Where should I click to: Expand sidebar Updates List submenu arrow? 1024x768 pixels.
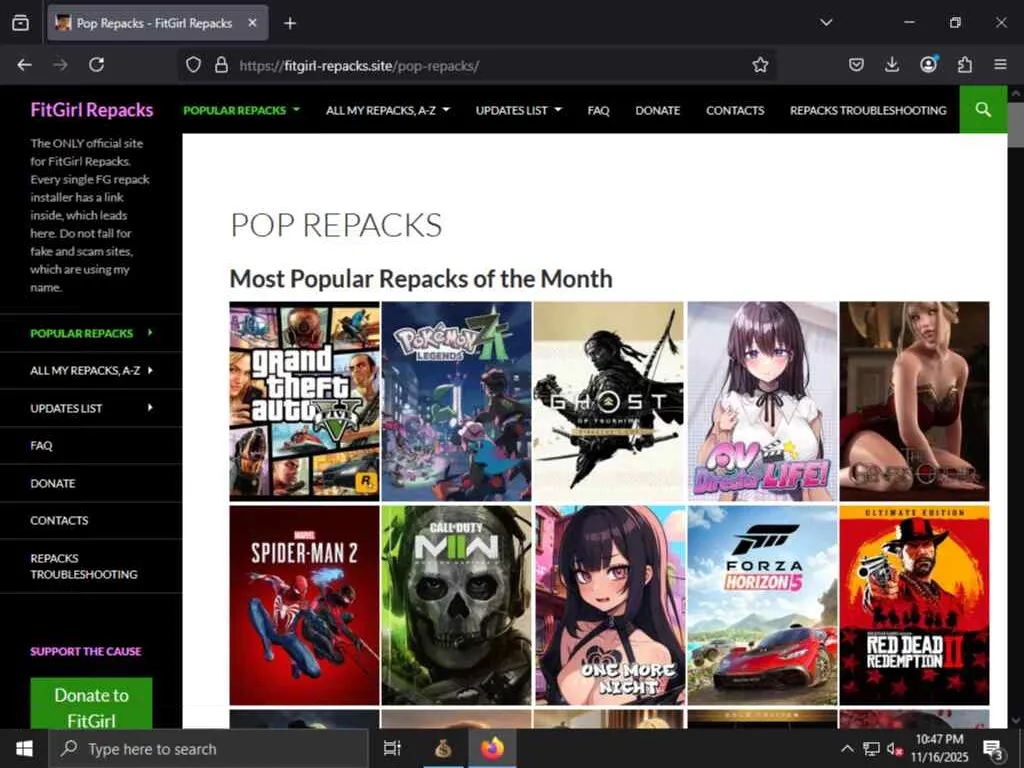(150, 408)
